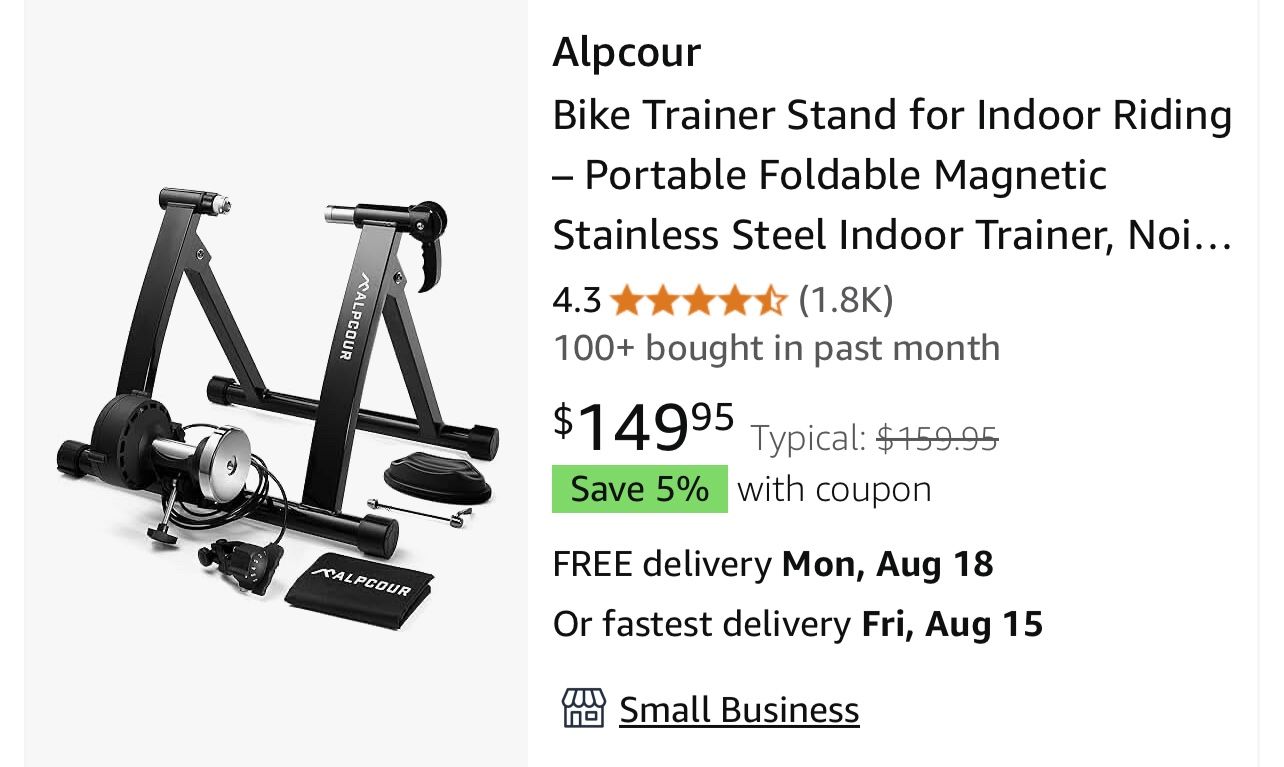Screen dimensions: 1284x767
Task: Open the 1.8K reviews count
Action: click(845, 299)
